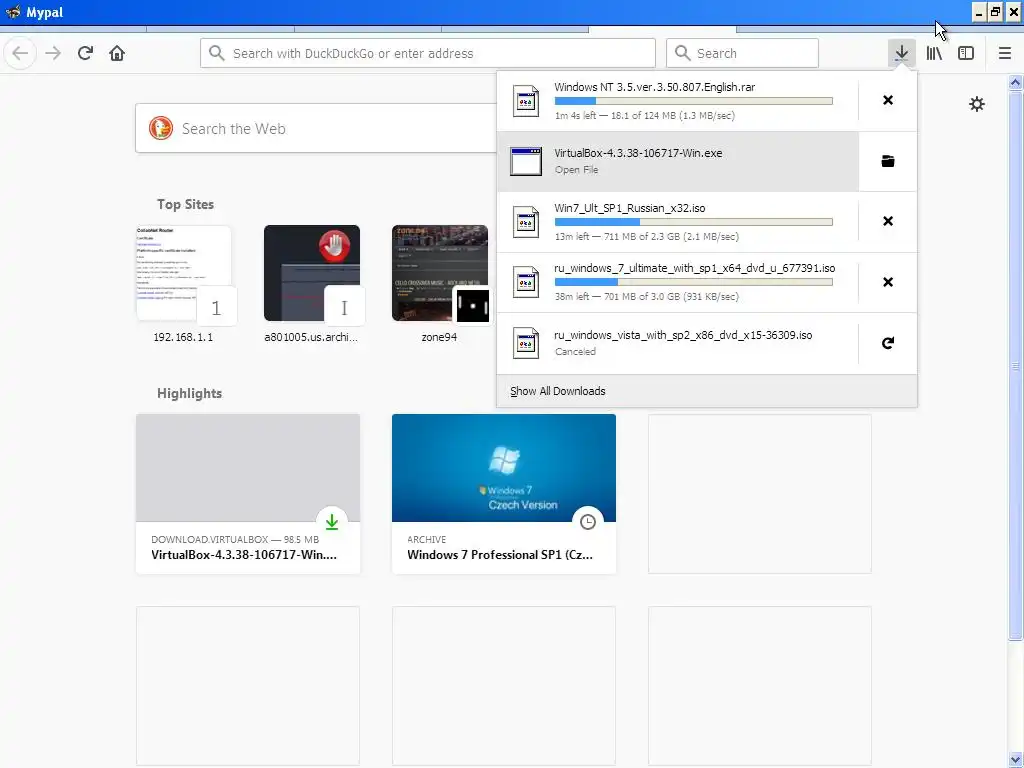Click the Win7_Ult_SP1_Russian progress bar
The height and width of the screenshot is (768, 1024).
[694, 222]
